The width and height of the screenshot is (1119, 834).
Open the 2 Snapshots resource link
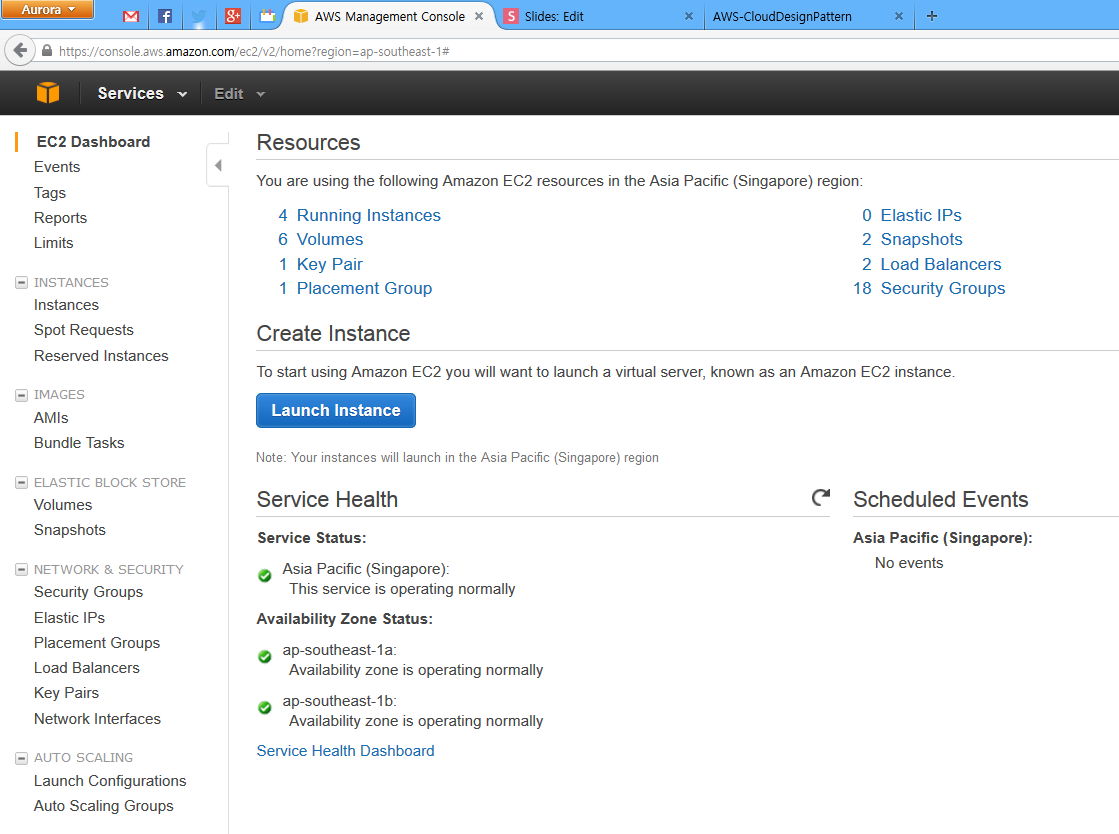click(913, 239)
